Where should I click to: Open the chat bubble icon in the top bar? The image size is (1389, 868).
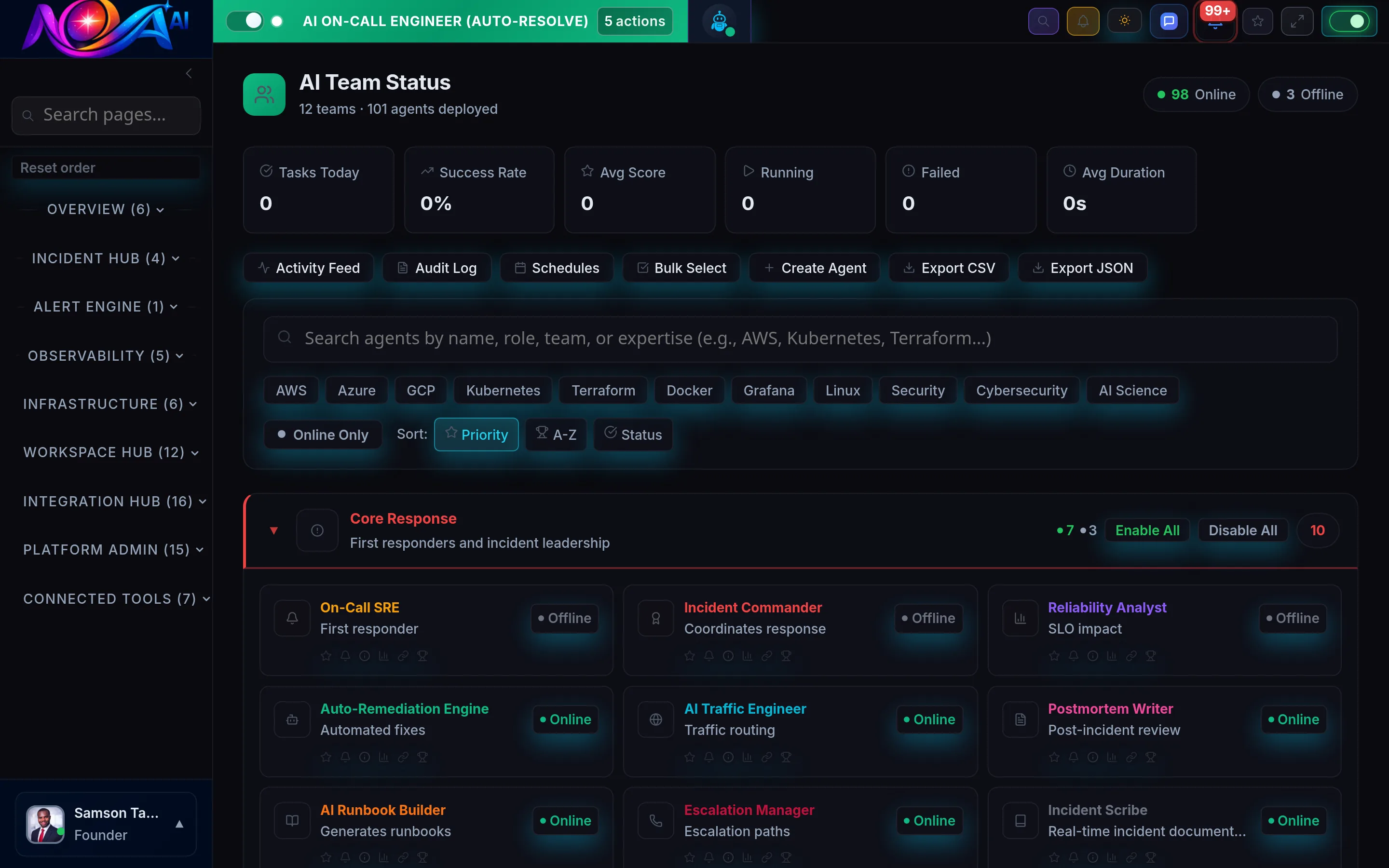point(1169,21)
